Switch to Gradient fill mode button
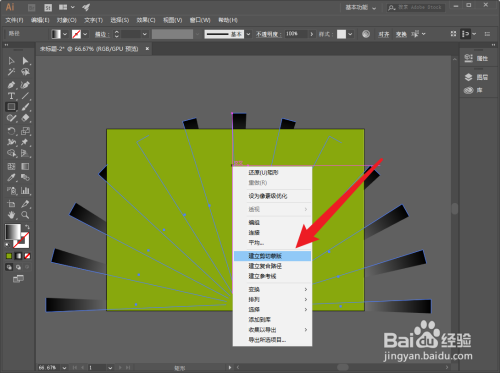Viewport: 500px width, 373px height. pyautogui.click(x=18, y=256)
